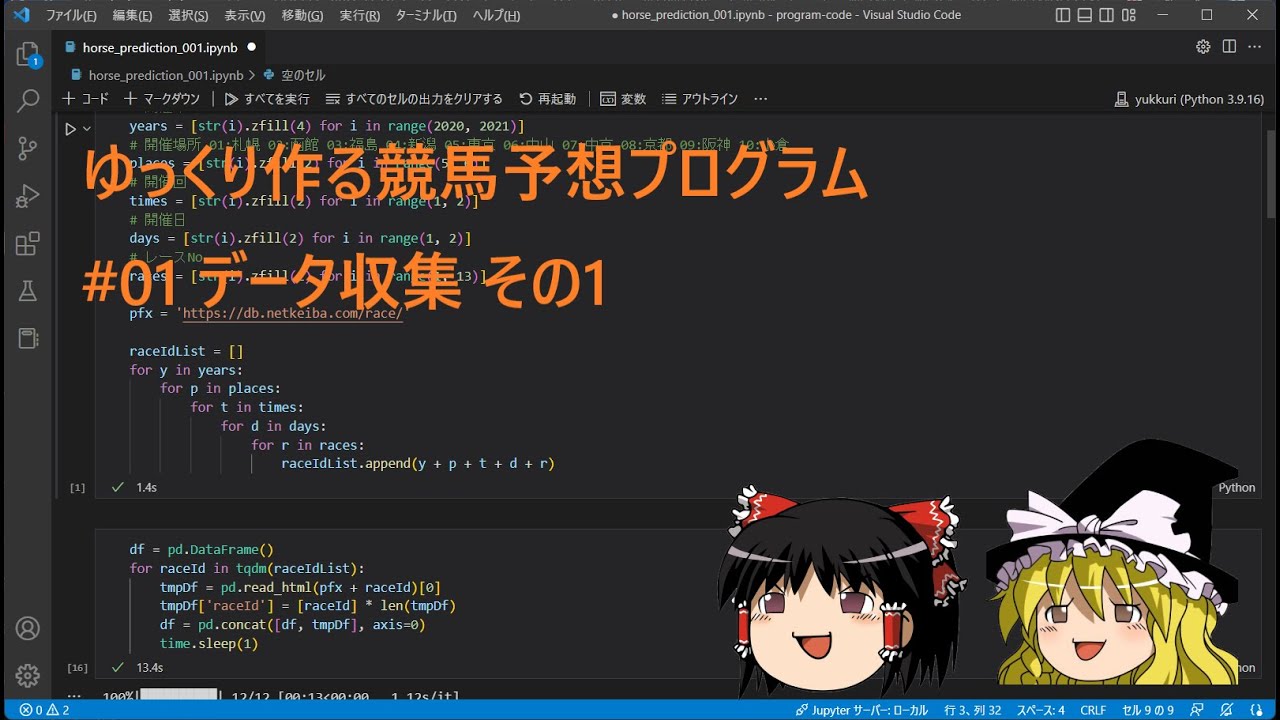The height and width of the screenshot is (720, 1280).
Task: Click the VS Code logo icon
Action: pyautogui.click(x=21, y=15)
